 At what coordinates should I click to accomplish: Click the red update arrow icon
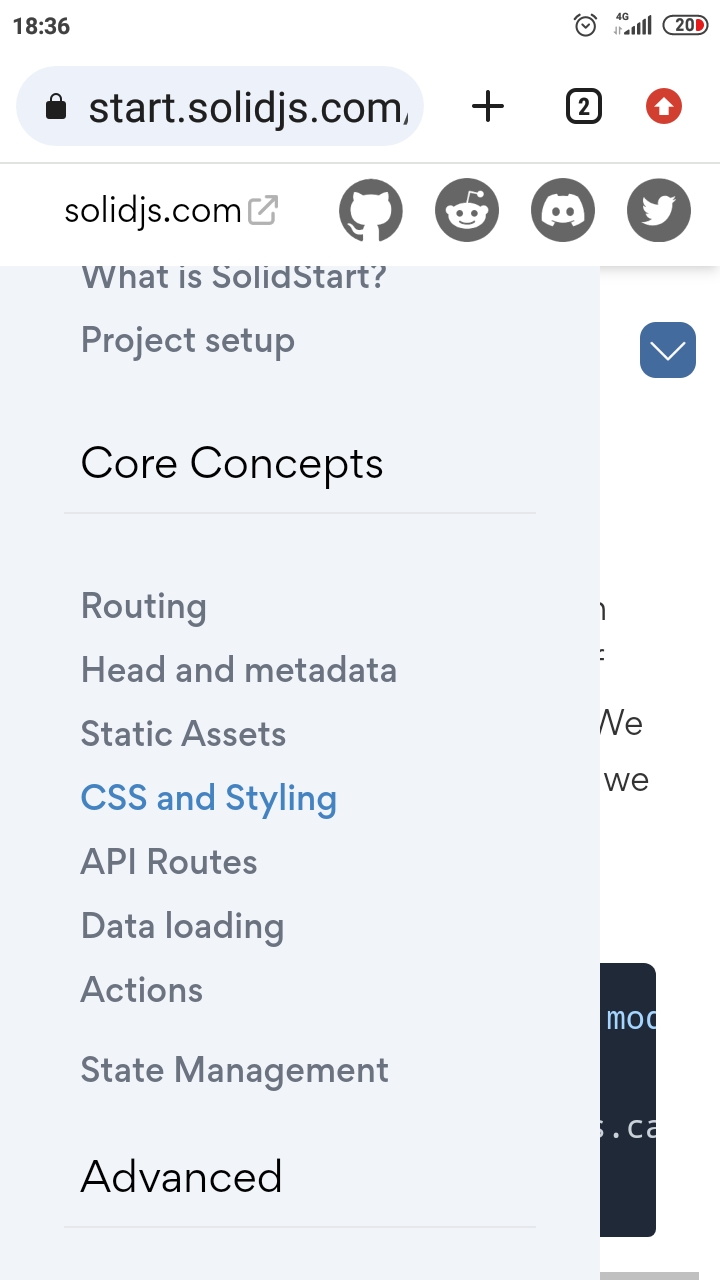pos(662,106)
